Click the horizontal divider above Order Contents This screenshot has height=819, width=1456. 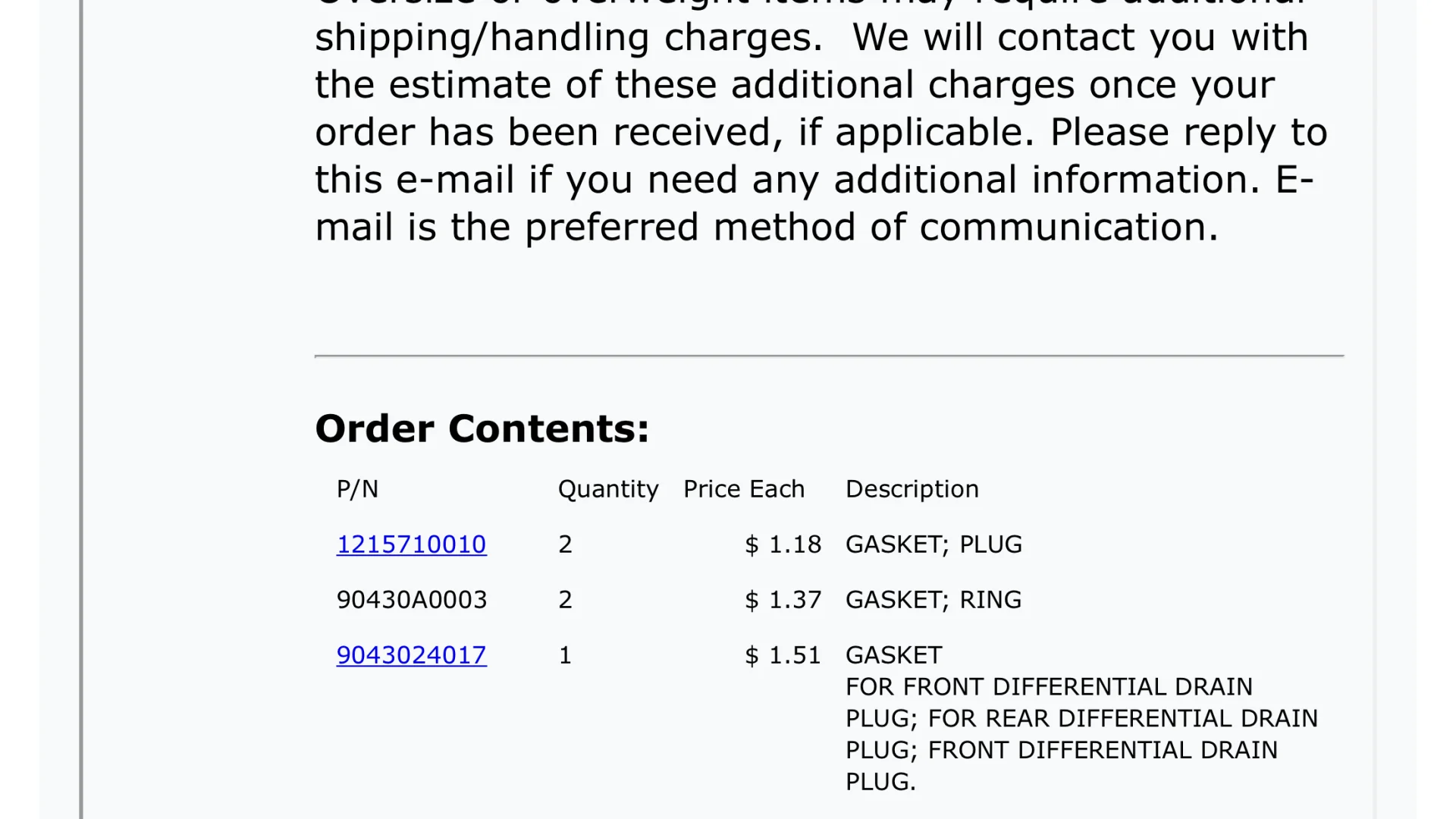830,355
